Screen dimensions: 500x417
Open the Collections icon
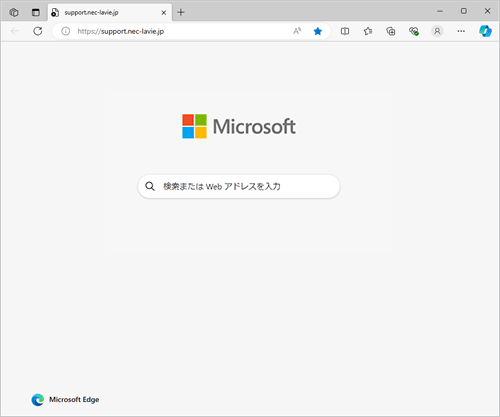coord(391,31)
